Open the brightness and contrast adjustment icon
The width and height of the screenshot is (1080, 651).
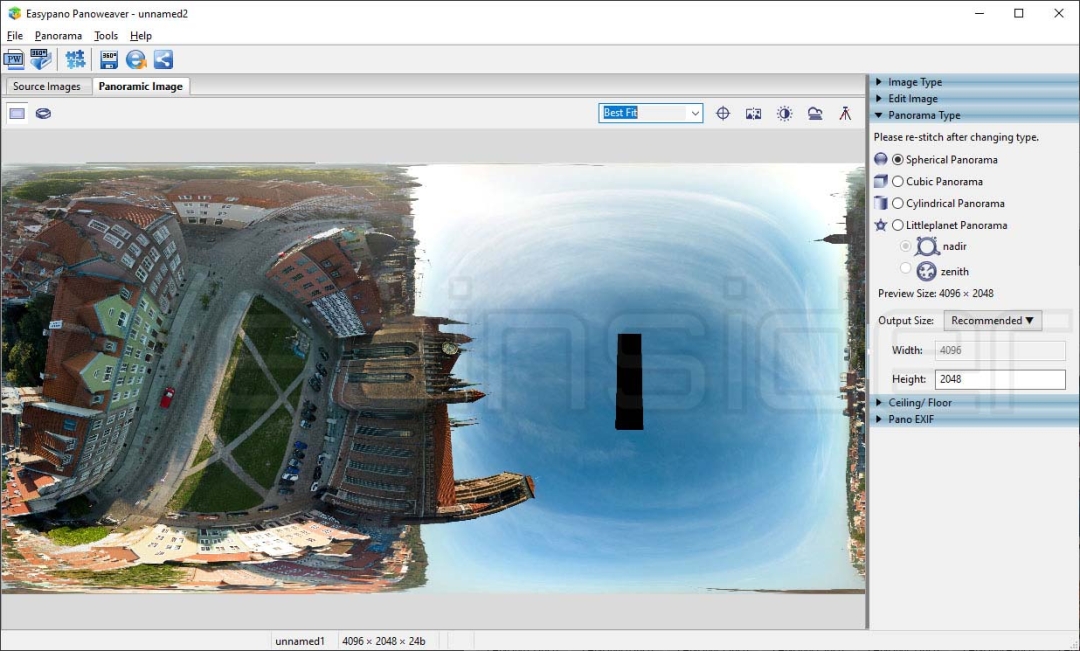point(785,113)
